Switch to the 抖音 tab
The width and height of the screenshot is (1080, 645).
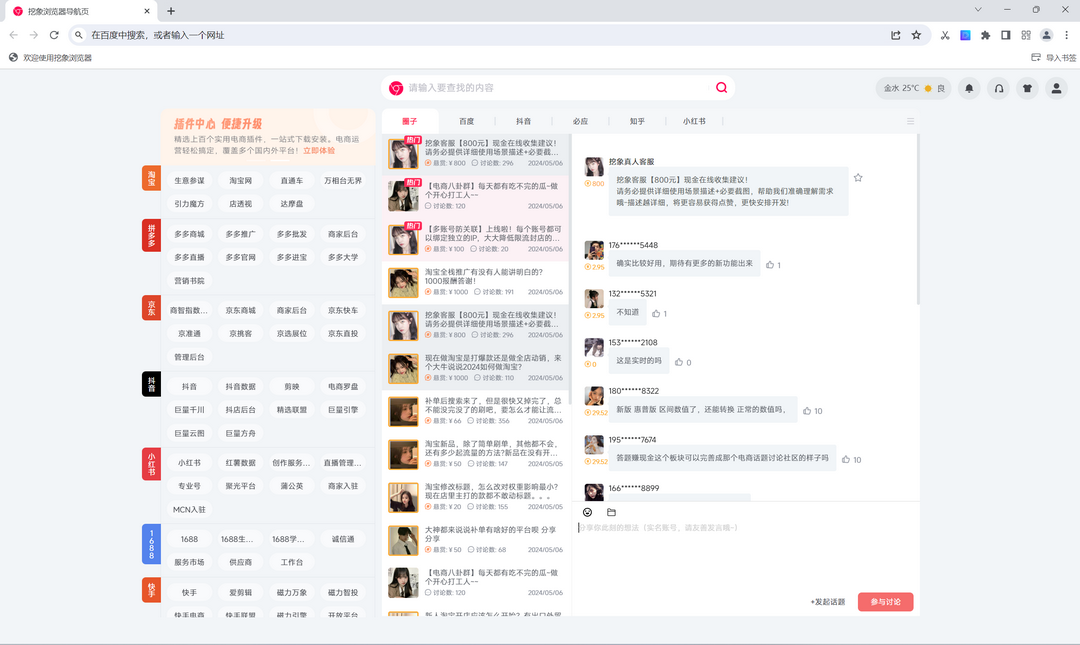[524, 121]
